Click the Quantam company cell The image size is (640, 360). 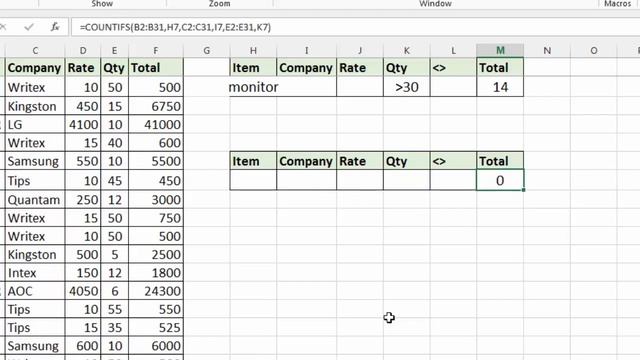[x=35, y=200]
